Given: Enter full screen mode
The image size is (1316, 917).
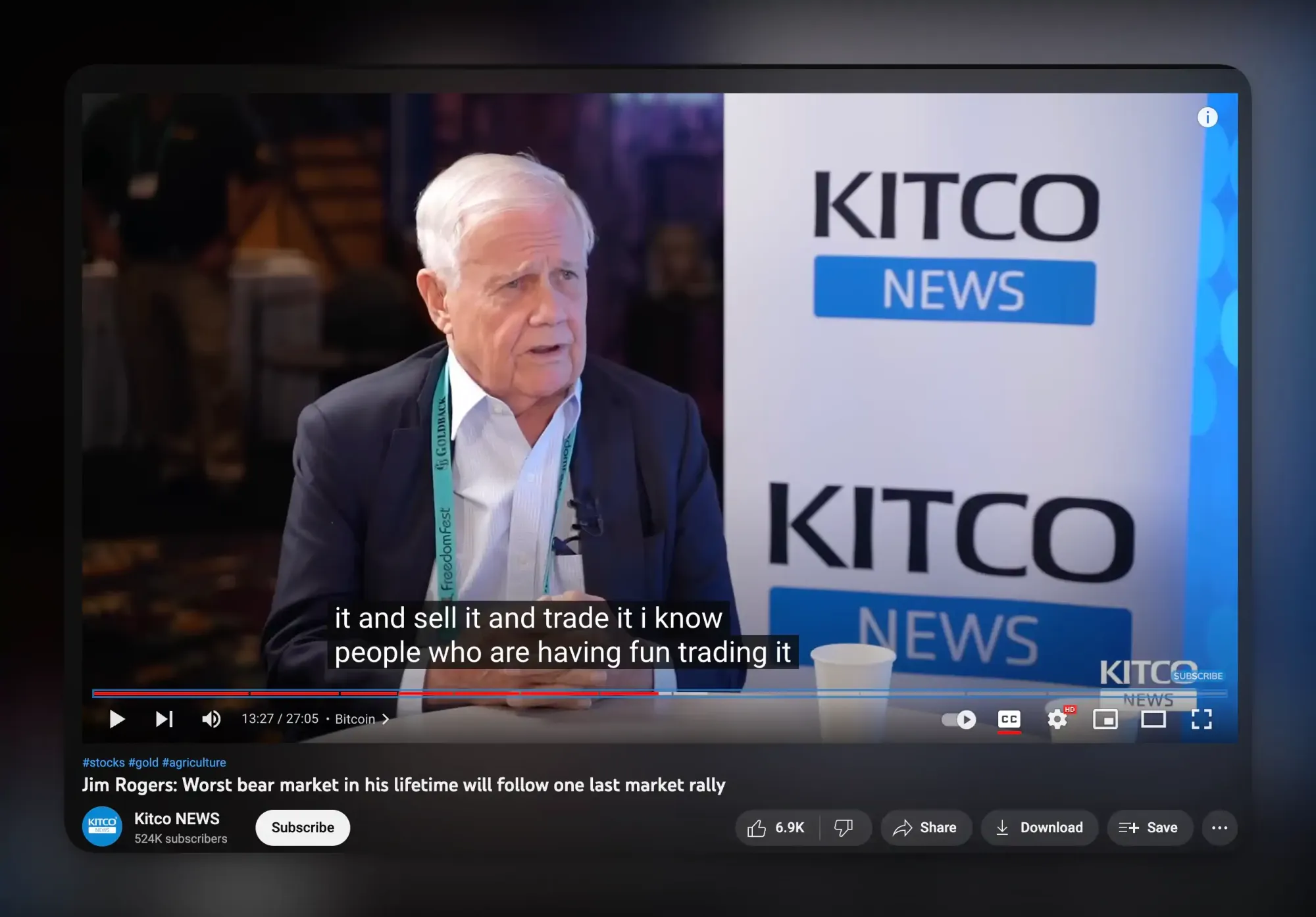Looking at the screenshot, I should point(1202,719).
